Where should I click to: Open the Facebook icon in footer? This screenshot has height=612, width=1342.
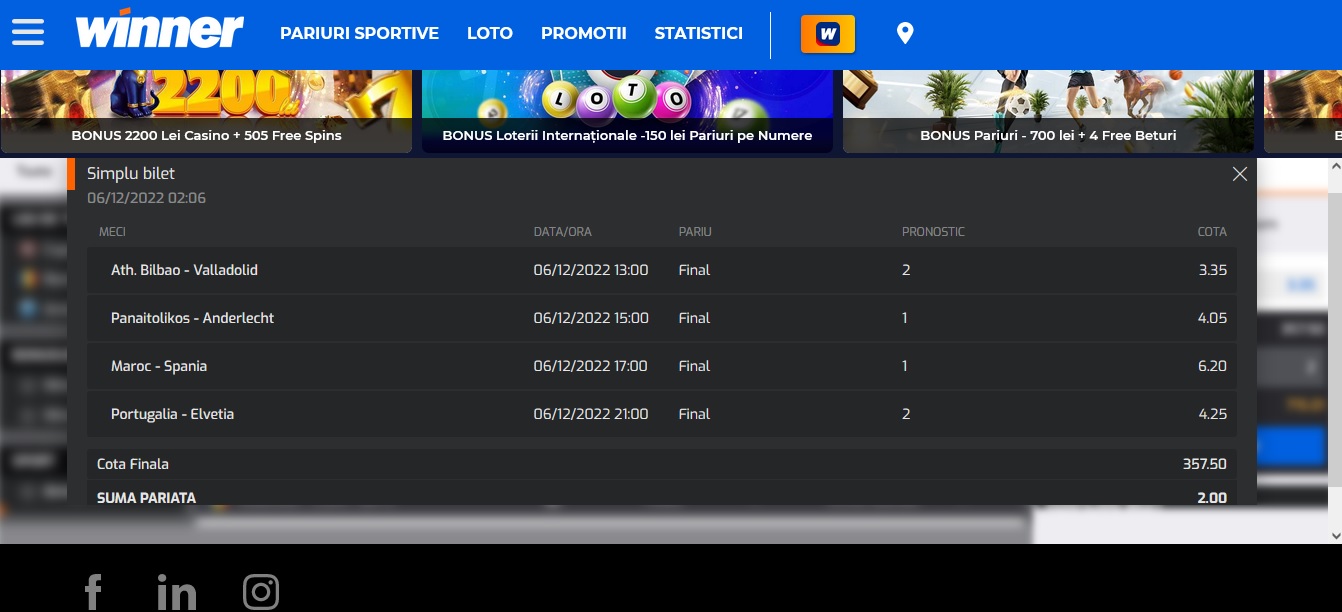[93, 592]
